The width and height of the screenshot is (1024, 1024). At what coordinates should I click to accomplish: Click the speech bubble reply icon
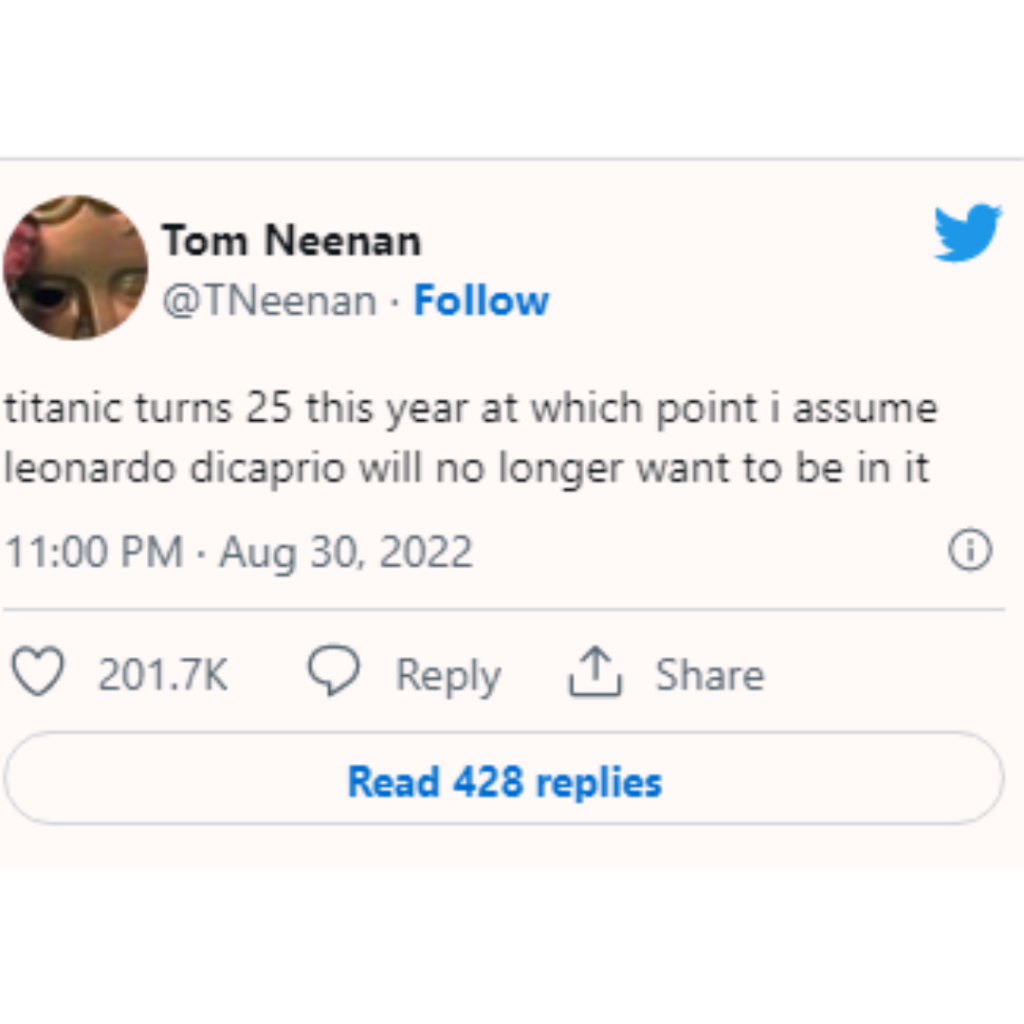[334, 671]
